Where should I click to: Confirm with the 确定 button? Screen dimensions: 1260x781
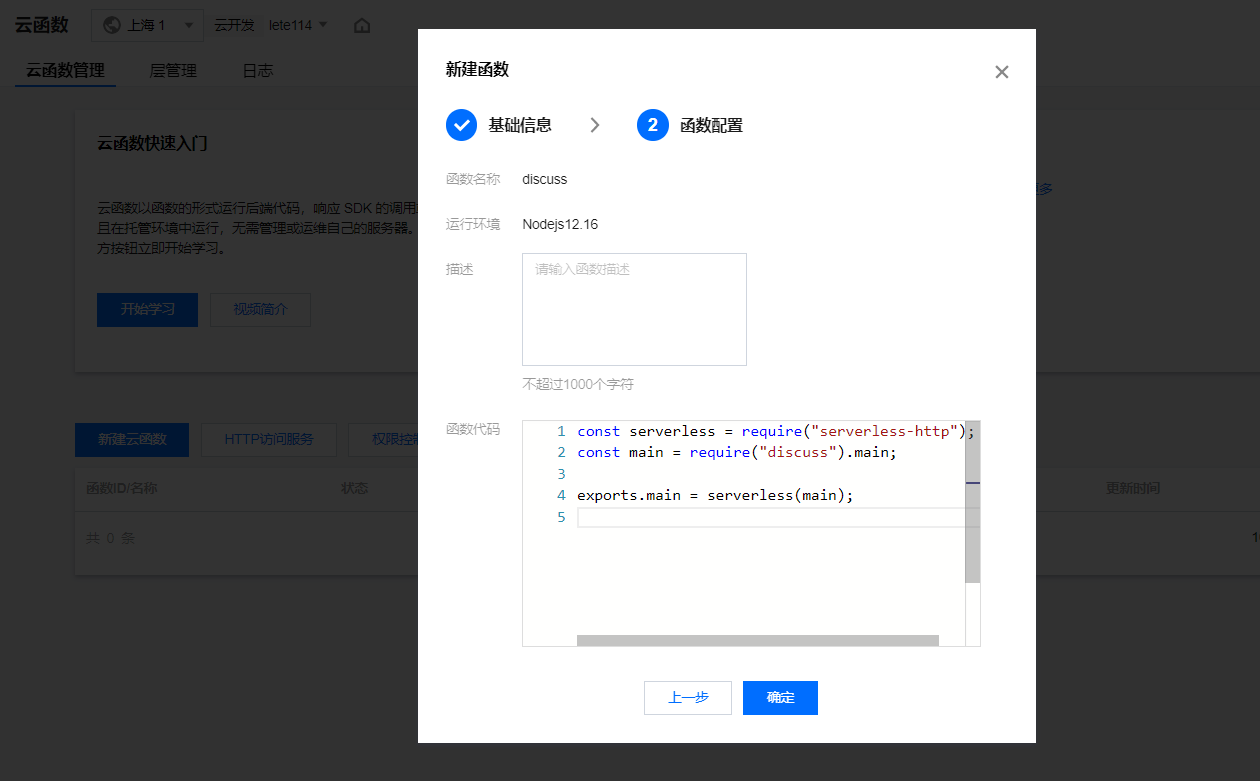click(780, 698)
